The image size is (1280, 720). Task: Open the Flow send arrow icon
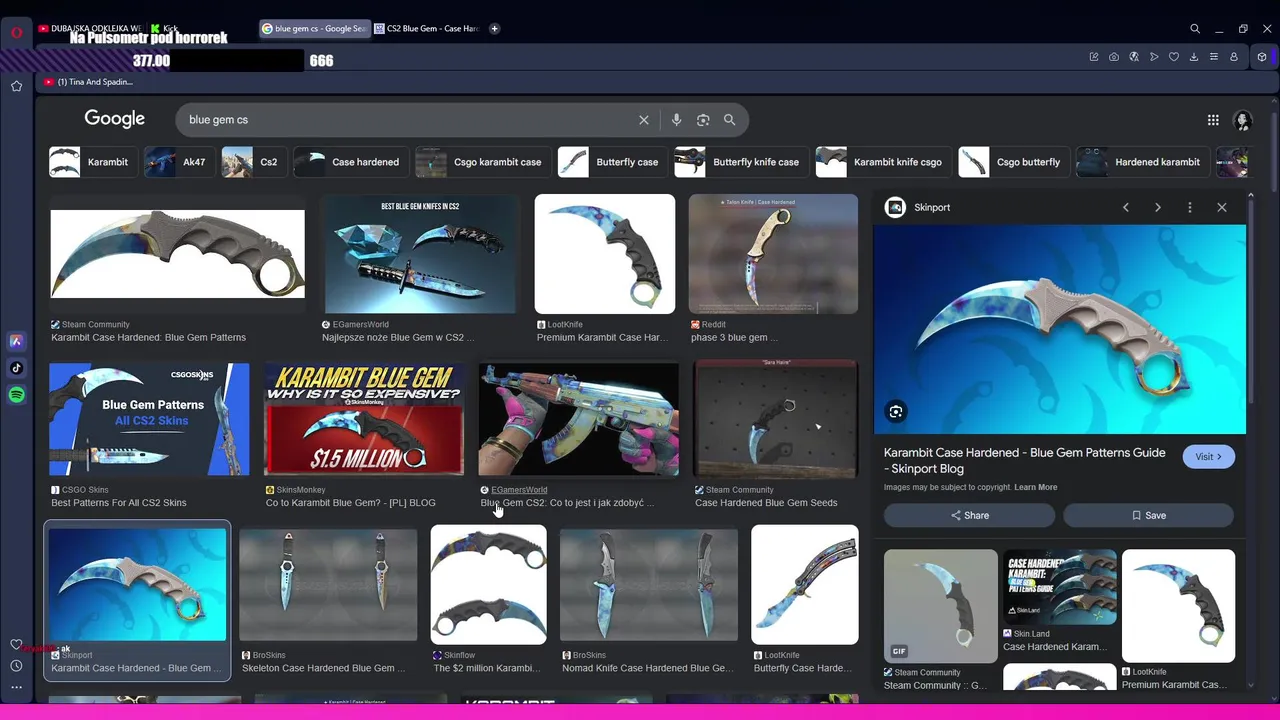pyautogui.click(x=1154, y=57)
